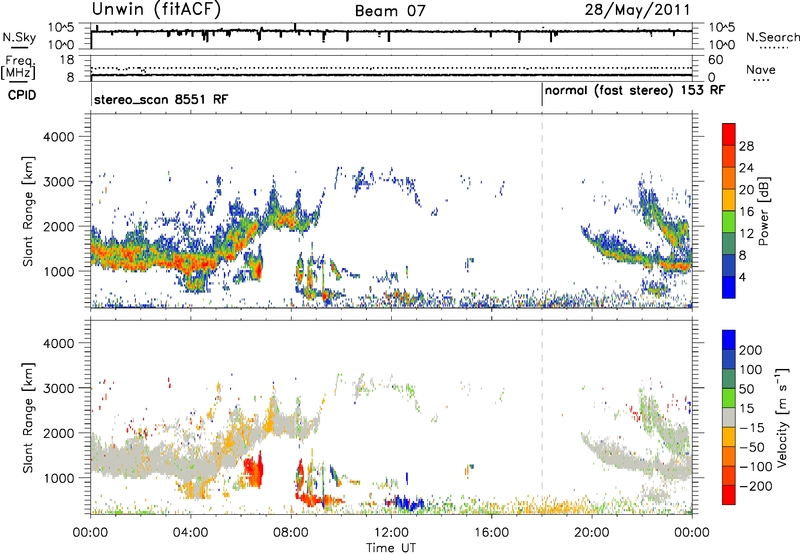Viewport: 800px width, 554px height.
Task: Click the '-50' tick on Velocity scale
Action: pos(751,447)
